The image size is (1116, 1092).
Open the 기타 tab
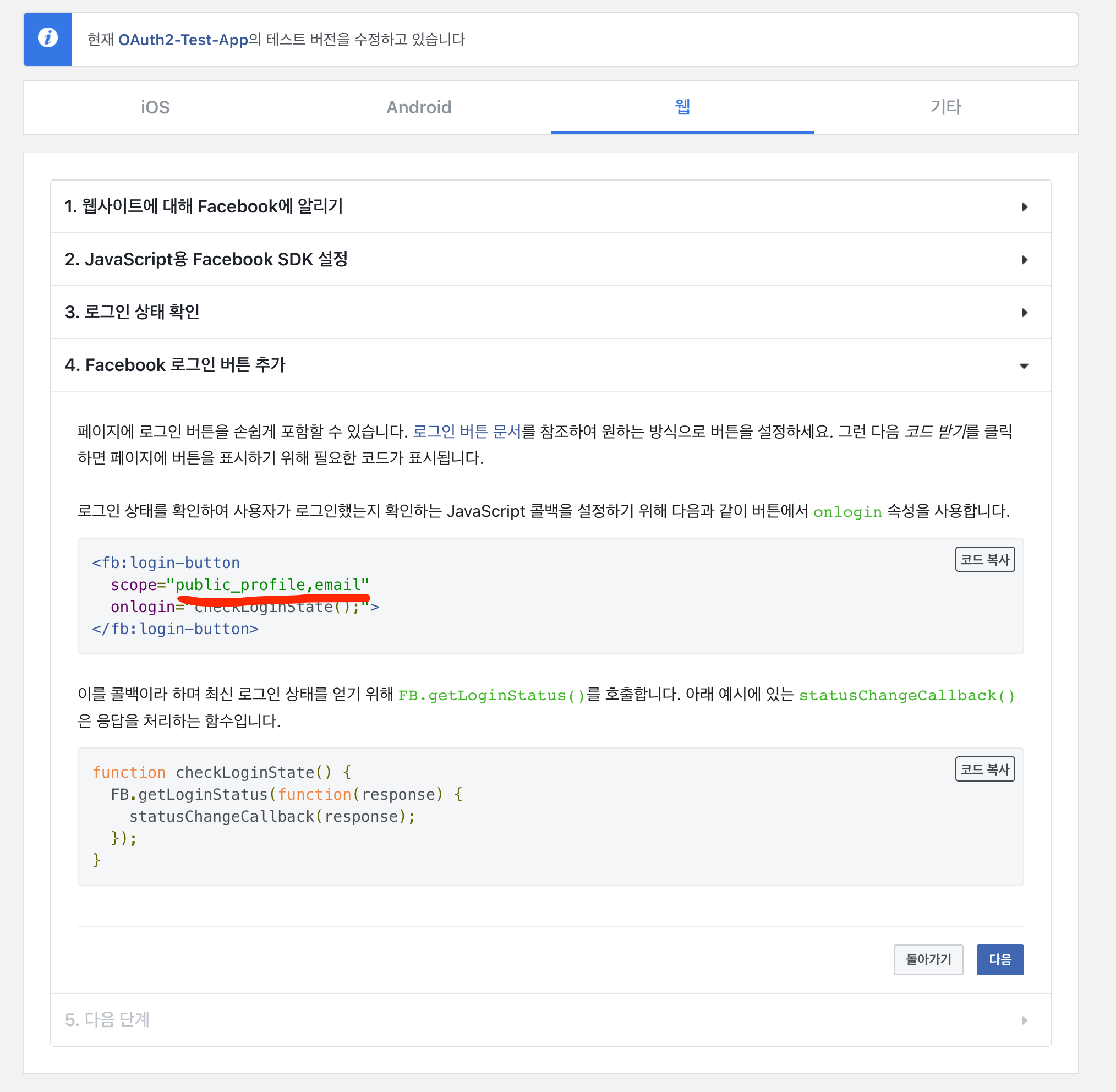[x=945, y=107]
